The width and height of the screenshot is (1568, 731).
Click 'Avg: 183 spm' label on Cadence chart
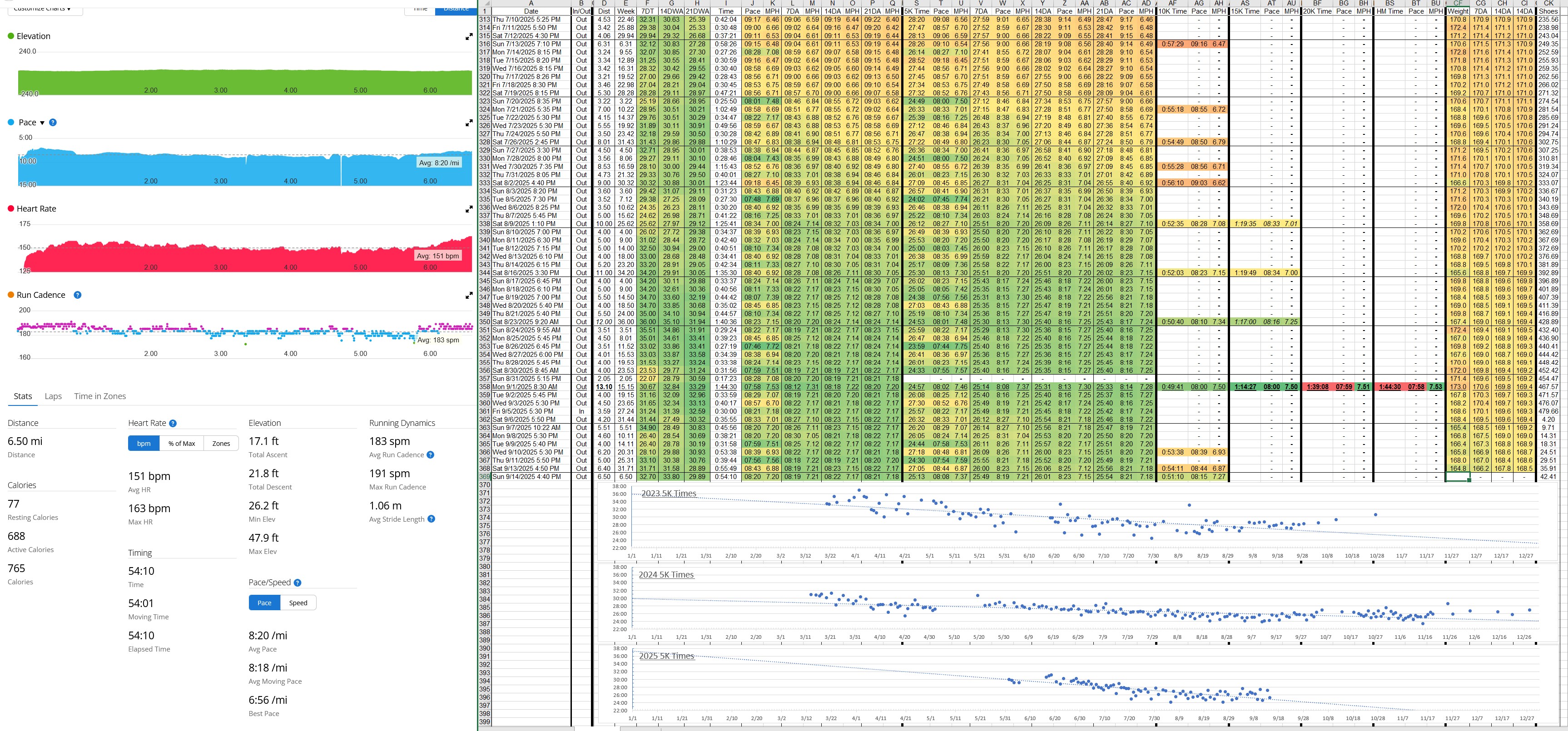point(438,340)
